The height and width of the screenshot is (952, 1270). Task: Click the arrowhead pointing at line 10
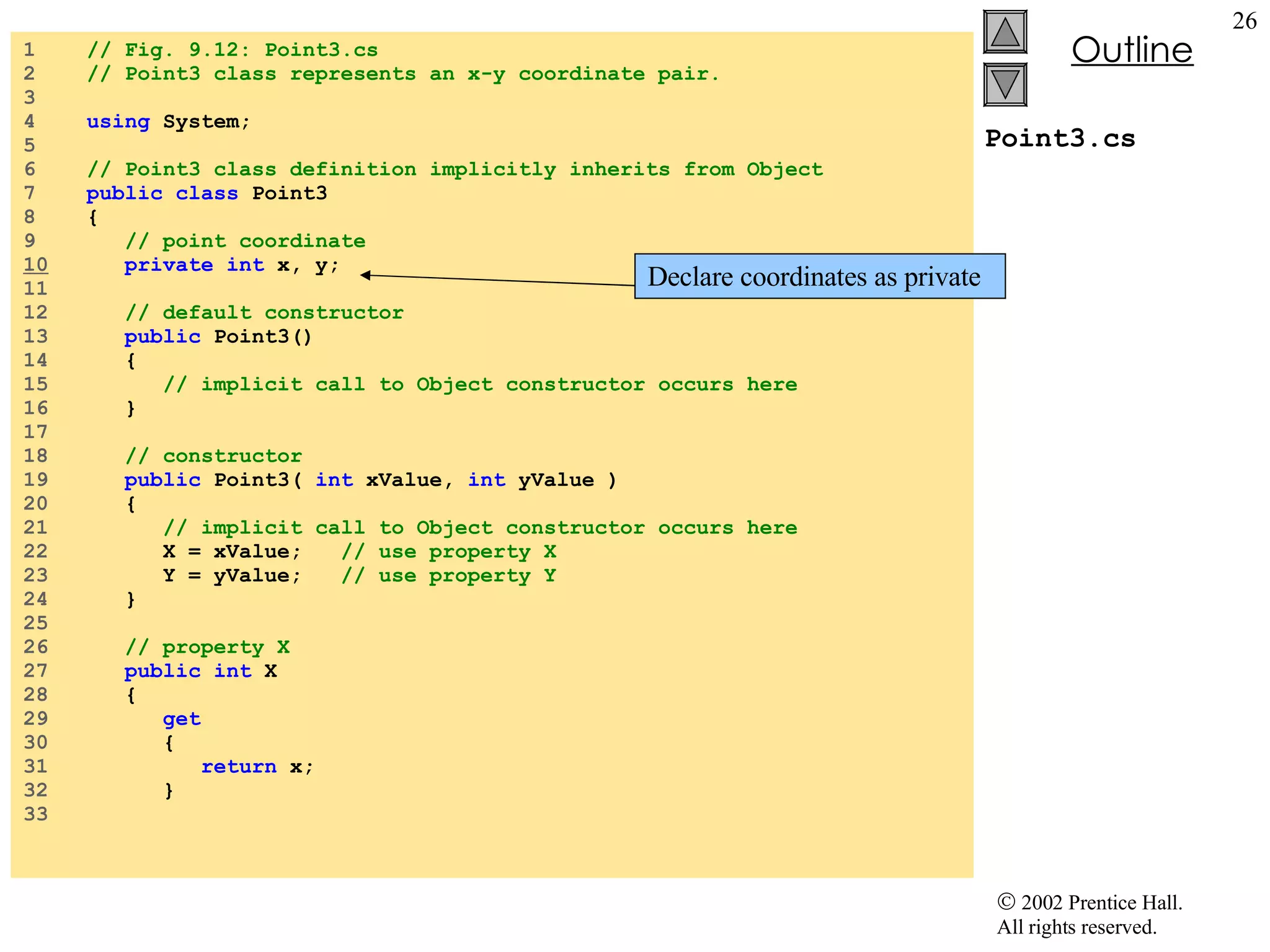(366, 275)
